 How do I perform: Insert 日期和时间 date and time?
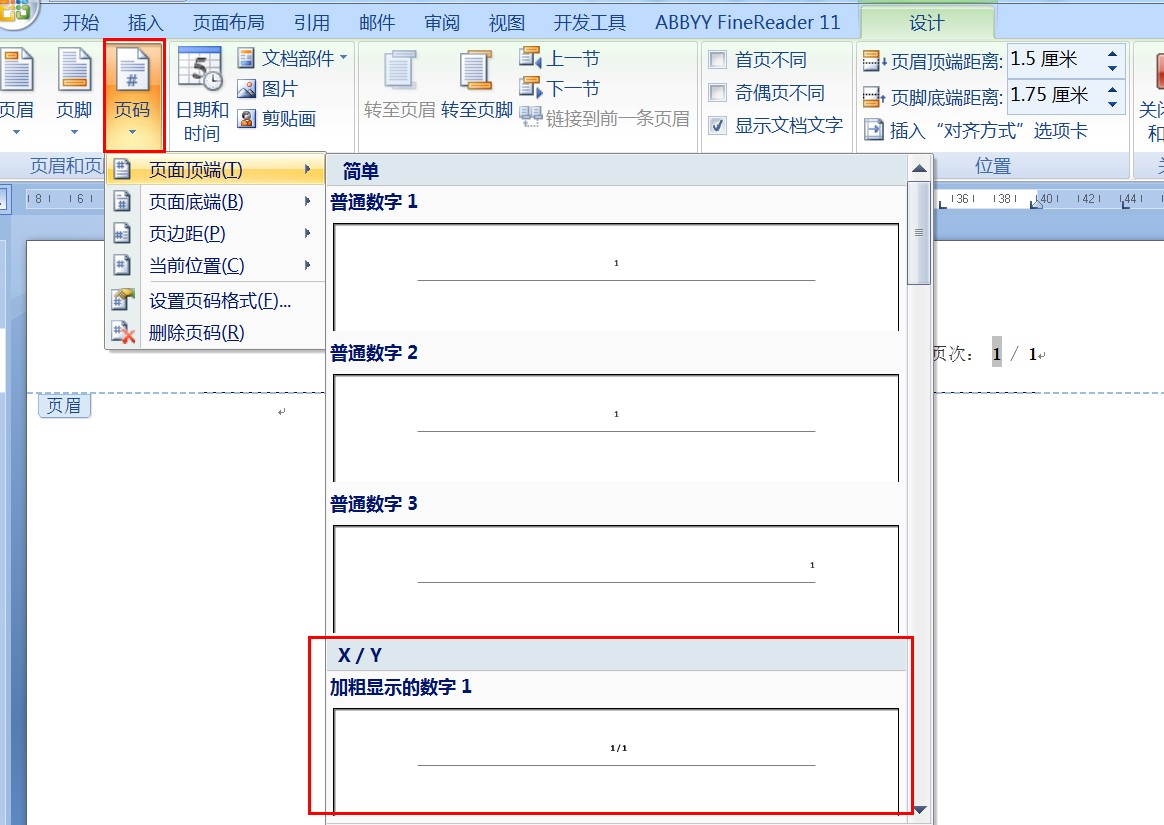point(201,92)
